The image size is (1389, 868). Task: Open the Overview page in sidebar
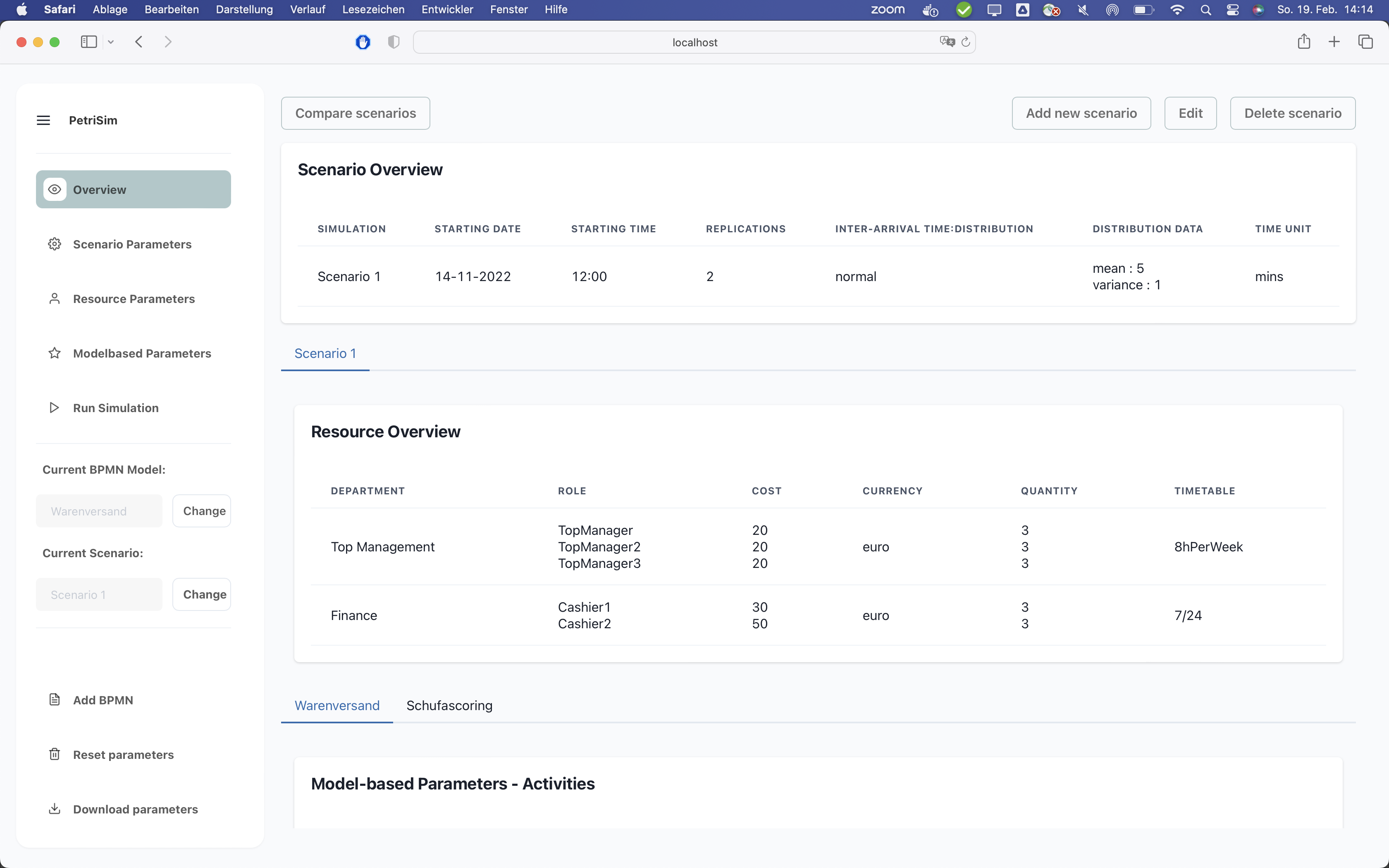pyautogui.click(x=133, y=189)
